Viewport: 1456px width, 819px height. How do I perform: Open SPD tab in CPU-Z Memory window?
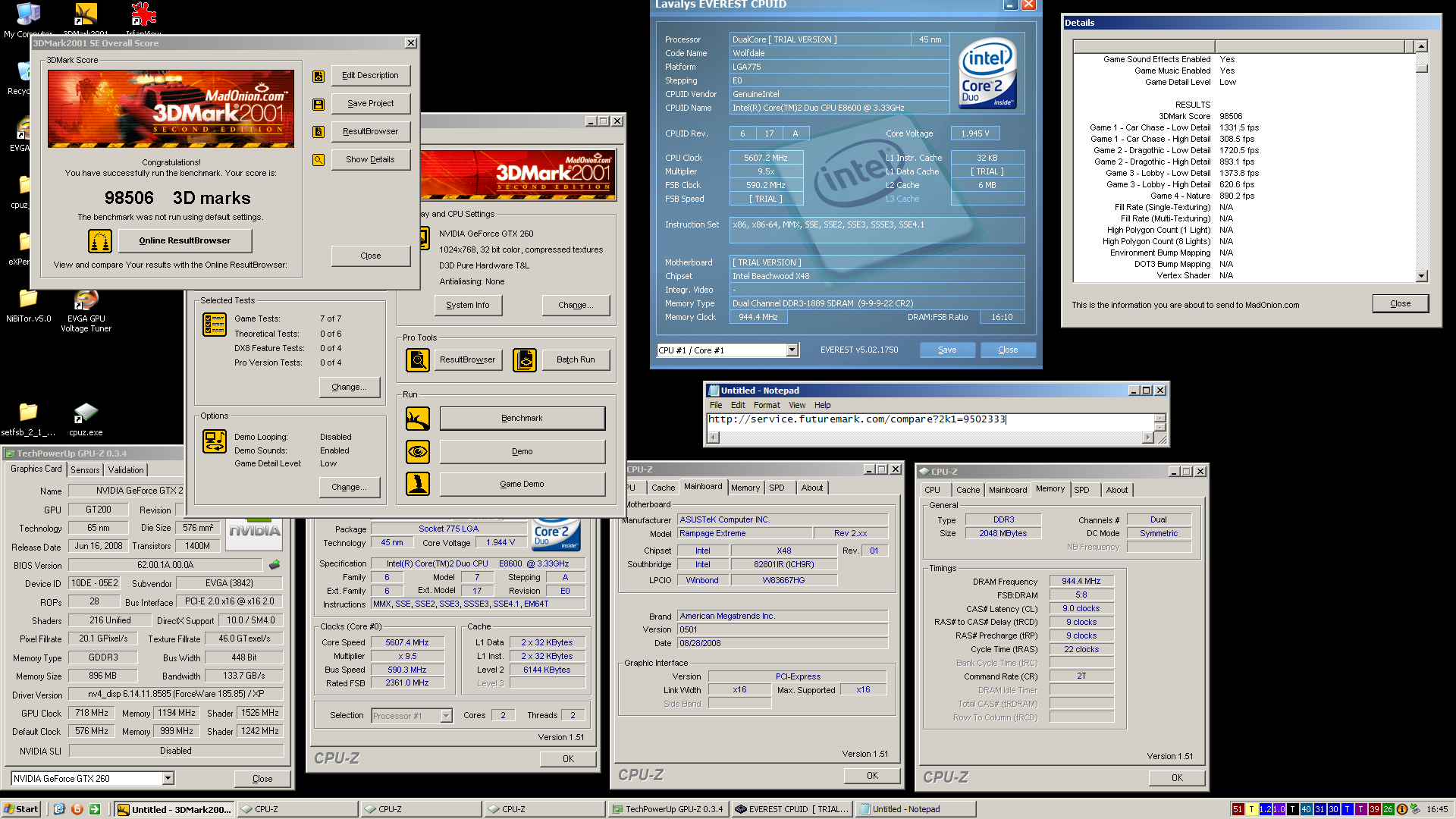(1081, 490)
